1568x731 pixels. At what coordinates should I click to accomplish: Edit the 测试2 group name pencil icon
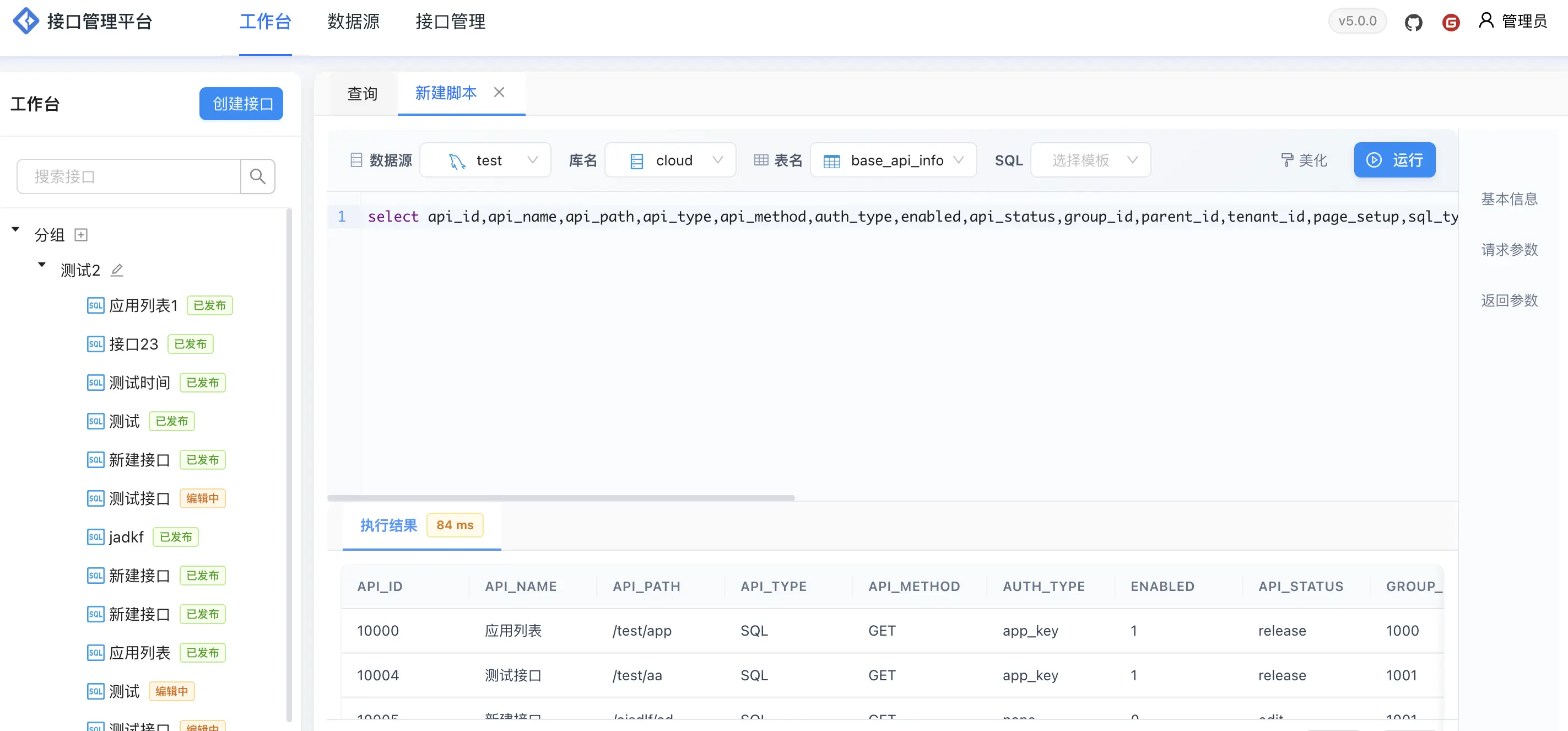(x=117, y=270)
